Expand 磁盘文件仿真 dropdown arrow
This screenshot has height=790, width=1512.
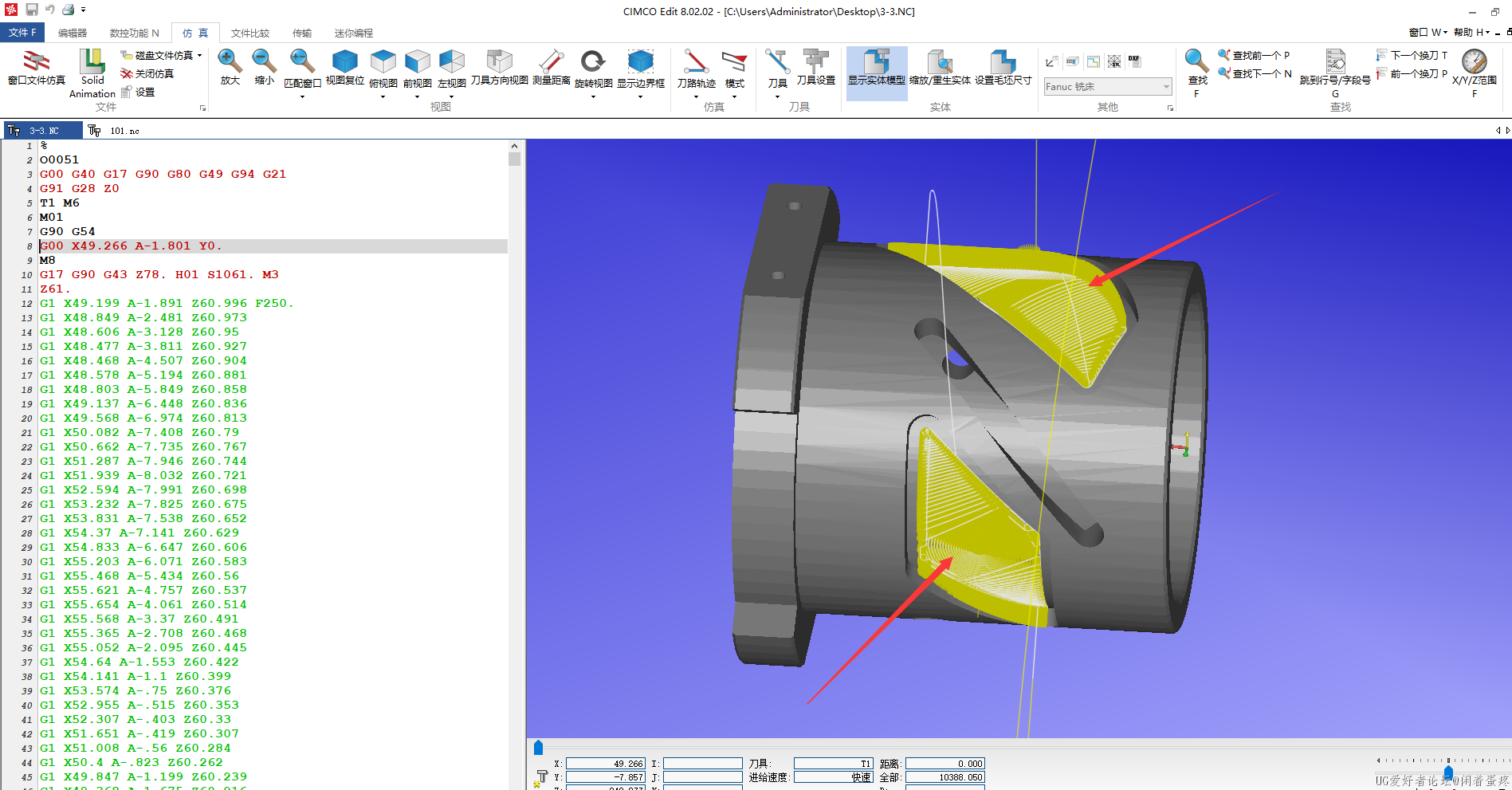pos(199,55)
